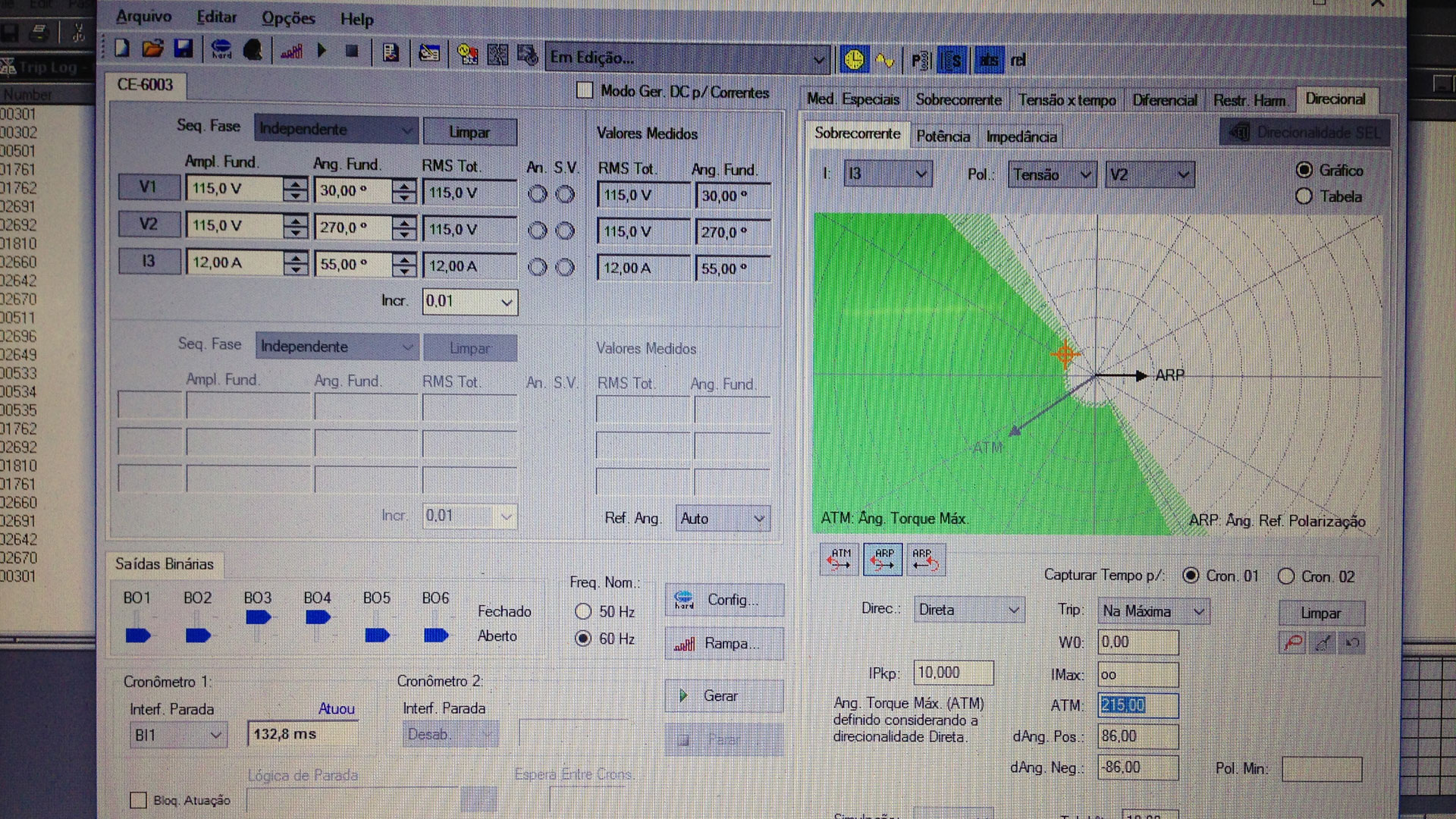Click the ramp chart toolbar icon
The height and width of the screenshot is (819, 1456).
[x=291, y=52]
